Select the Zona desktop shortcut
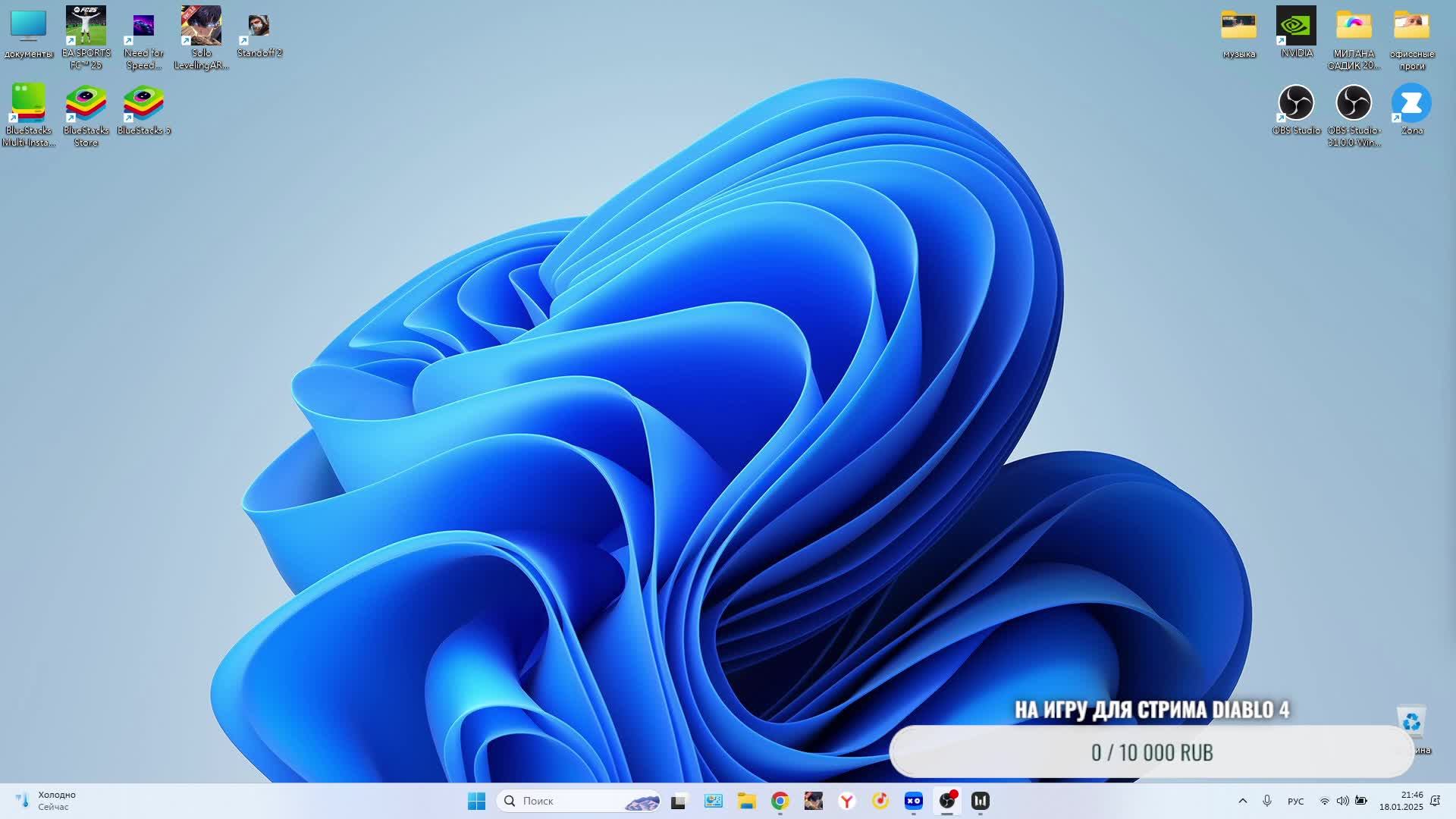Viewport: 1456px width, 819px height. tap(1411, 110)
